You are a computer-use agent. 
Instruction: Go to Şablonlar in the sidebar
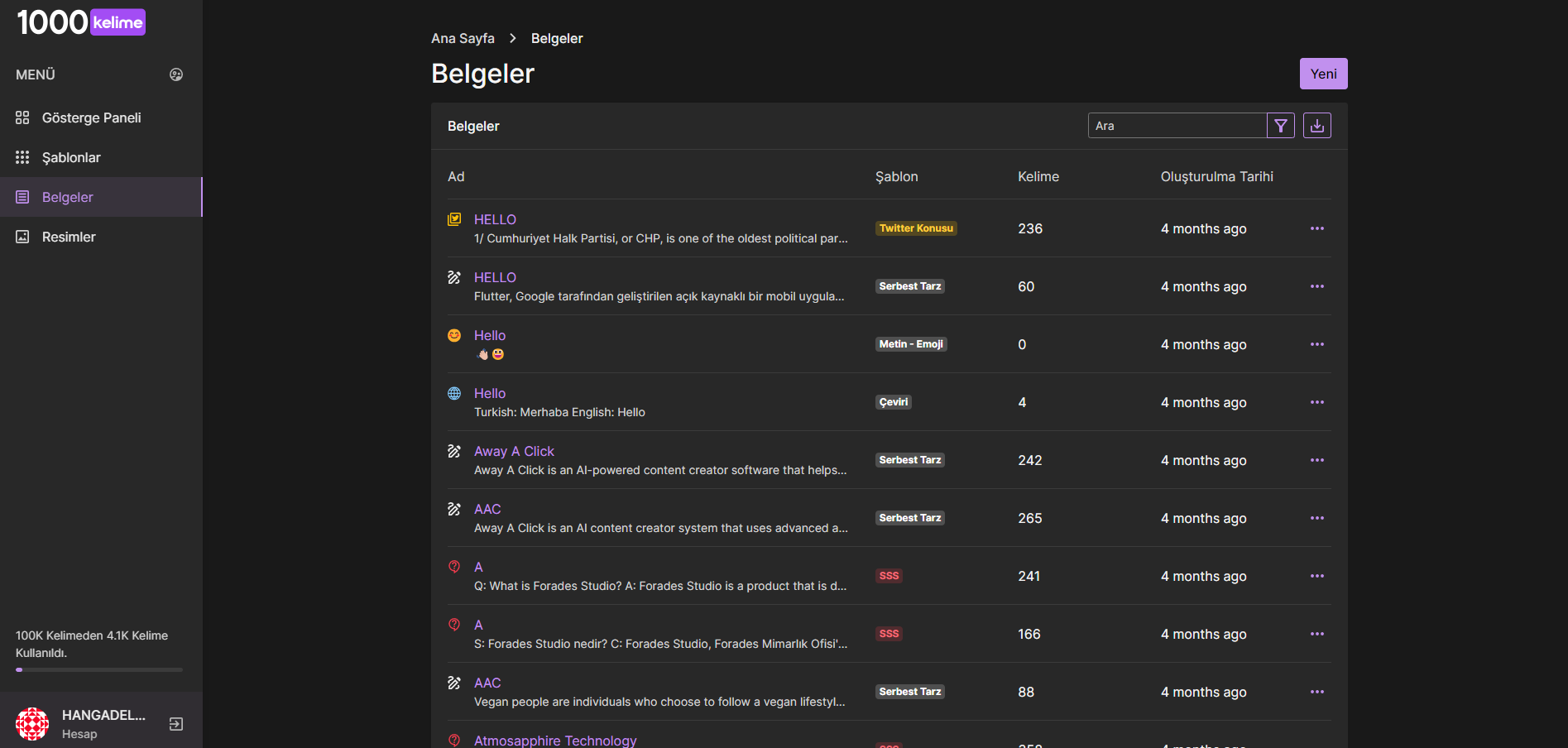(71, 157)
